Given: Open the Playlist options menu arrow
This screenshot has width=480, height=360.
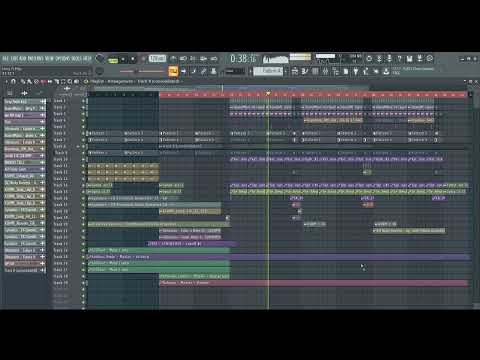Looking at the screenshot, I should point(6,81).
